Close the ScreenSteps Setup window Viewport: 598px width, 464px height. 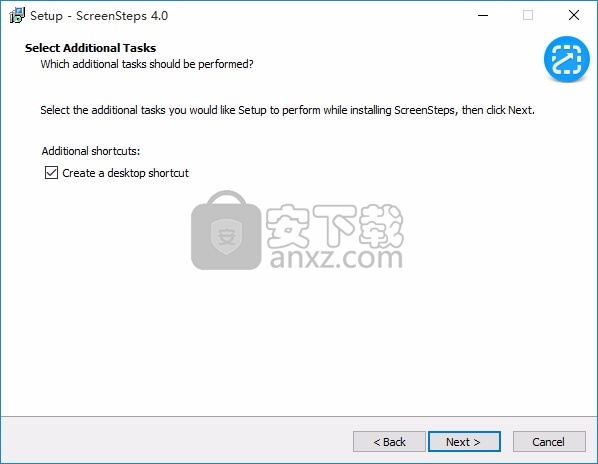[574, 15]
